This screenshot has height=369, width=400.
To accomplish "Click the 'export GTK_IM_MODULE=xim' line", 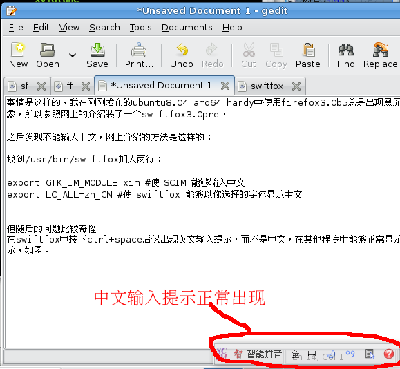I will 126,182.
